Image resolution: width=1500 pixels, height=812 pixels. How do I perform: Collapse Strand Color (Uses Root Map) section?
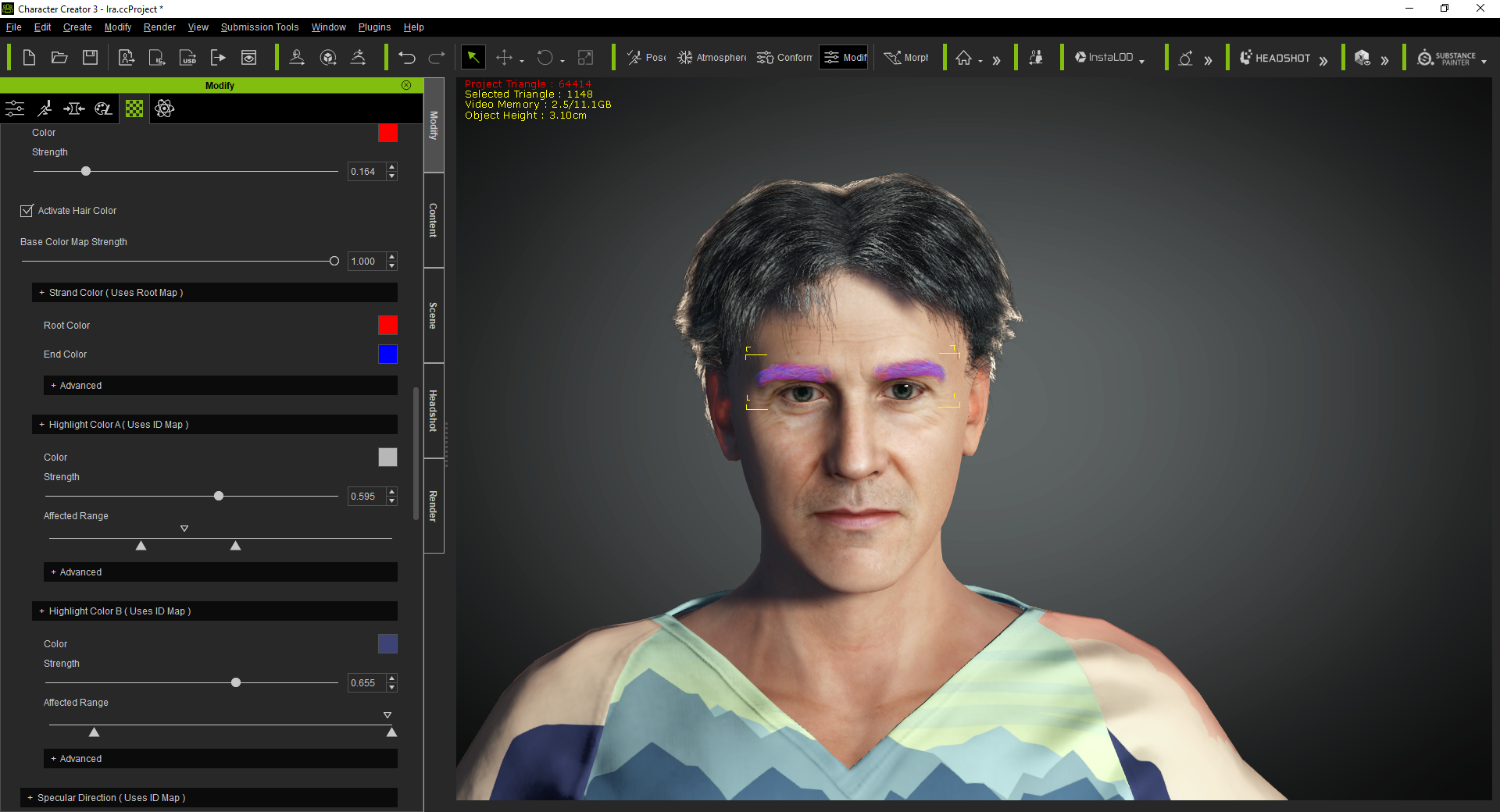[215, 293]
